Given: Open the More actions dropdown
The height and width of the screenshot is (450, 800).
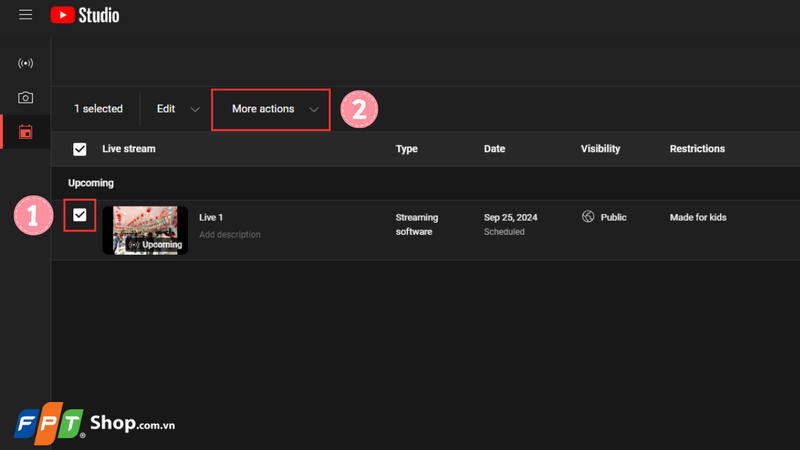Looking at the screenshot, I should click(x=271, y=109).
